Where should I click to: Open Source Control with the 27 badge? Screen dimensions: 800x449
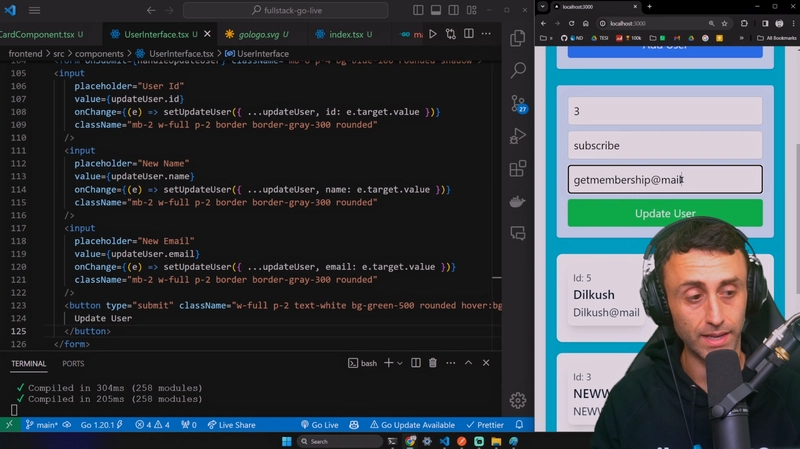point(519,104)
